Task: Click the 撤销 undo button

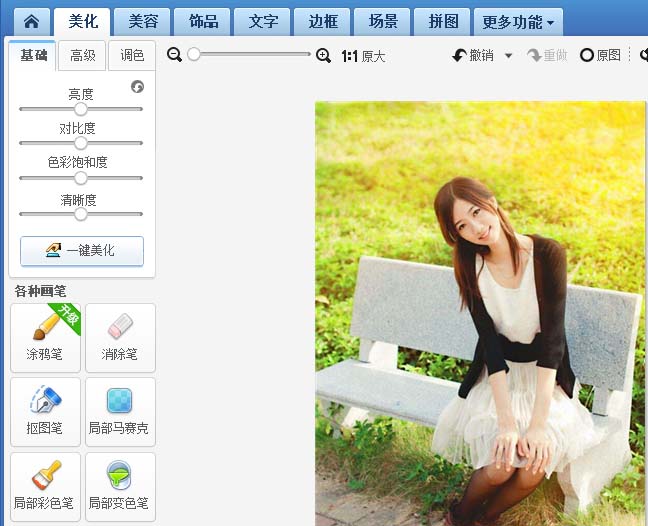Action: coord(473,55)
